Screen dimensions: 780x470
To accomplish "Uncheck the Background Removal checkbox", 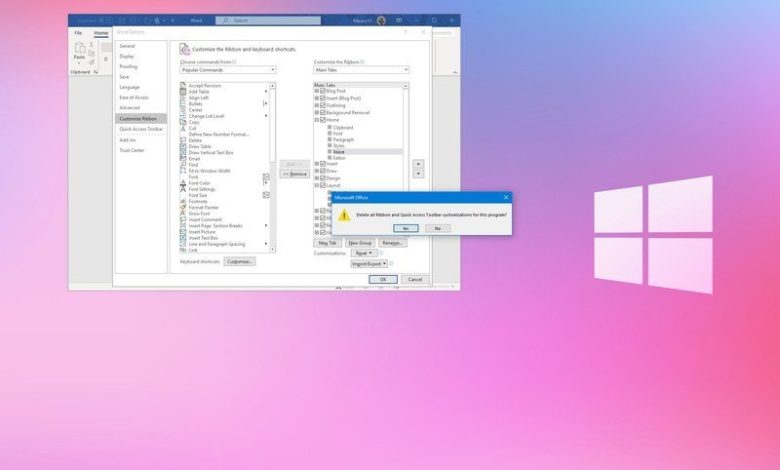I will tap(323, 112).
